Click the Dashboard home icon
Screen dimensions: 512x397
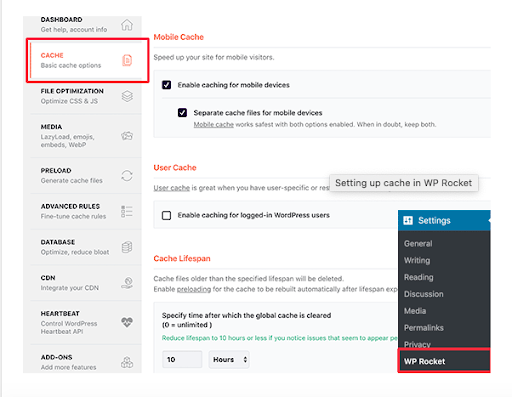pyautogui.click(x=127, y=25)
